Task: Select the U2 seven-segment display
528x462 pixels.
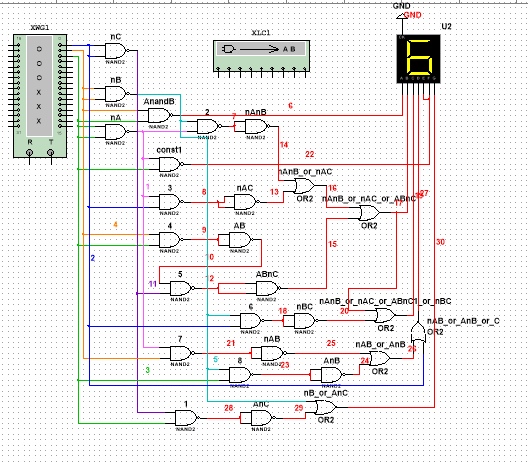Action: (x=419, y=59)
